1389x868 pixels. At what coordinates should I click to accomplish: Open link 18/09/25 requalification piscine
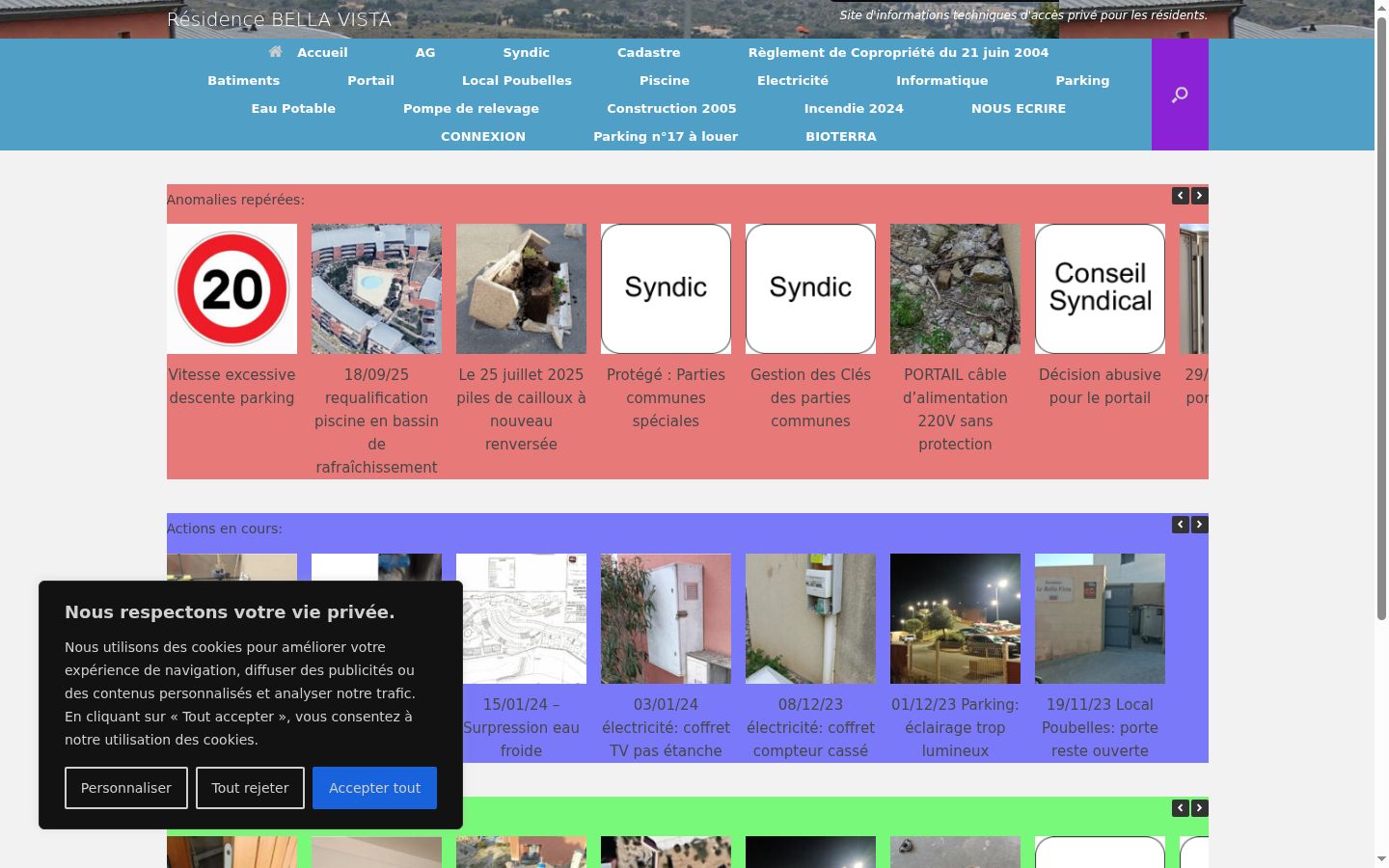coord(376,421)
